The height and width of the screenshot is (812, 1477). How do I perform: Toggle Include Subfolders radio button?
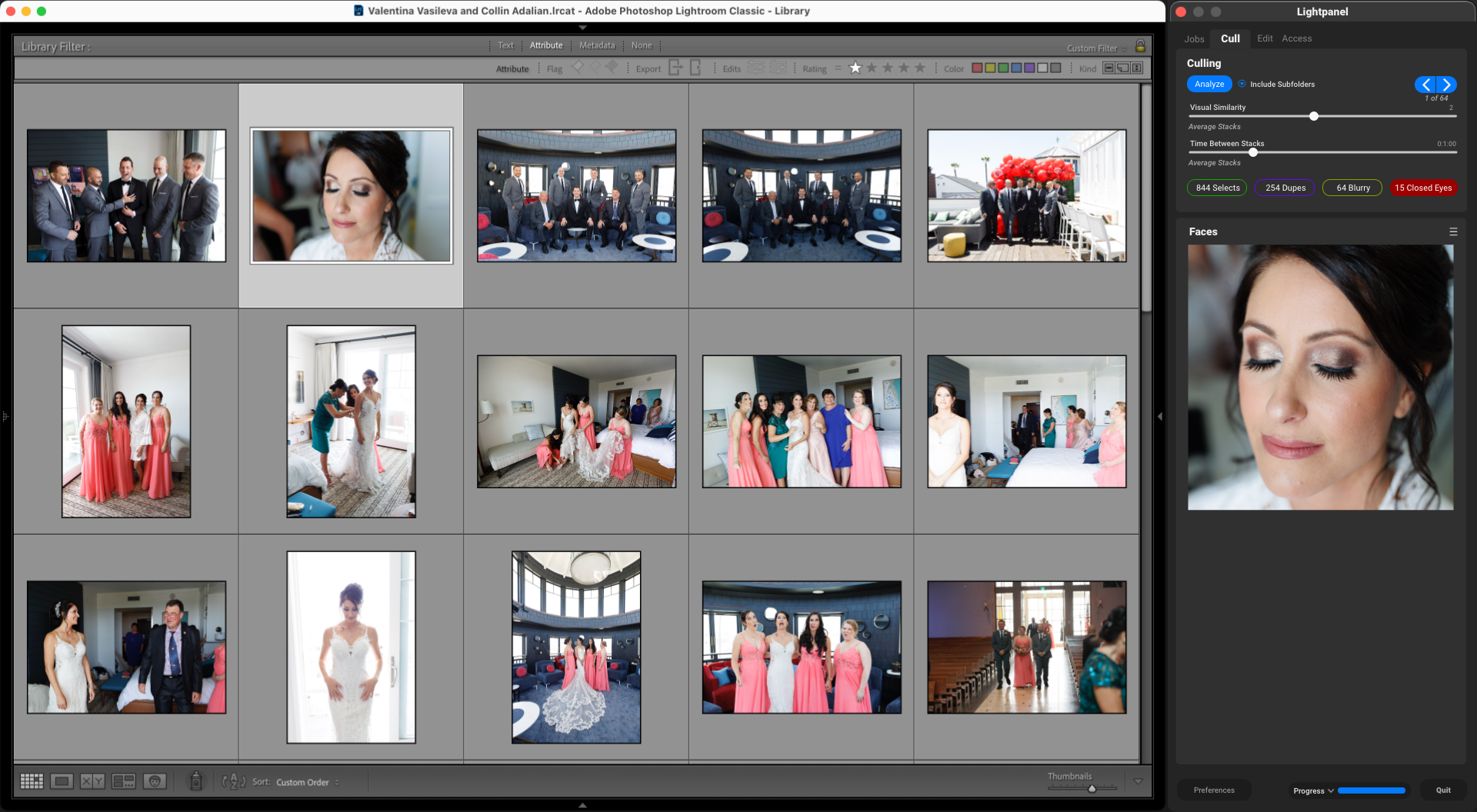[1242, 84]
